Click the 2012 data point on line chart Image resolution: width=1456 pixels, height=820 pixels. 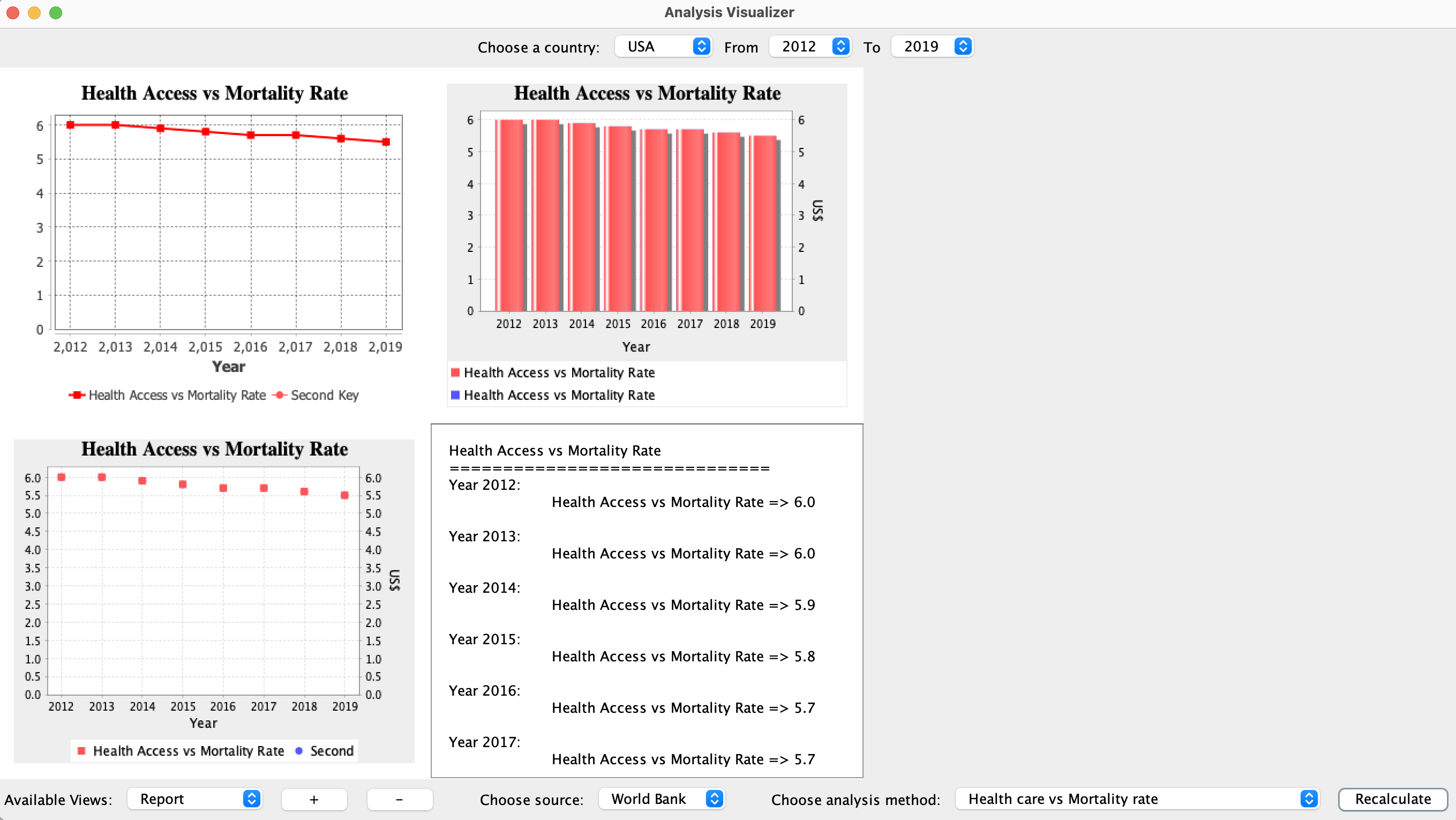tap(70, 124)
